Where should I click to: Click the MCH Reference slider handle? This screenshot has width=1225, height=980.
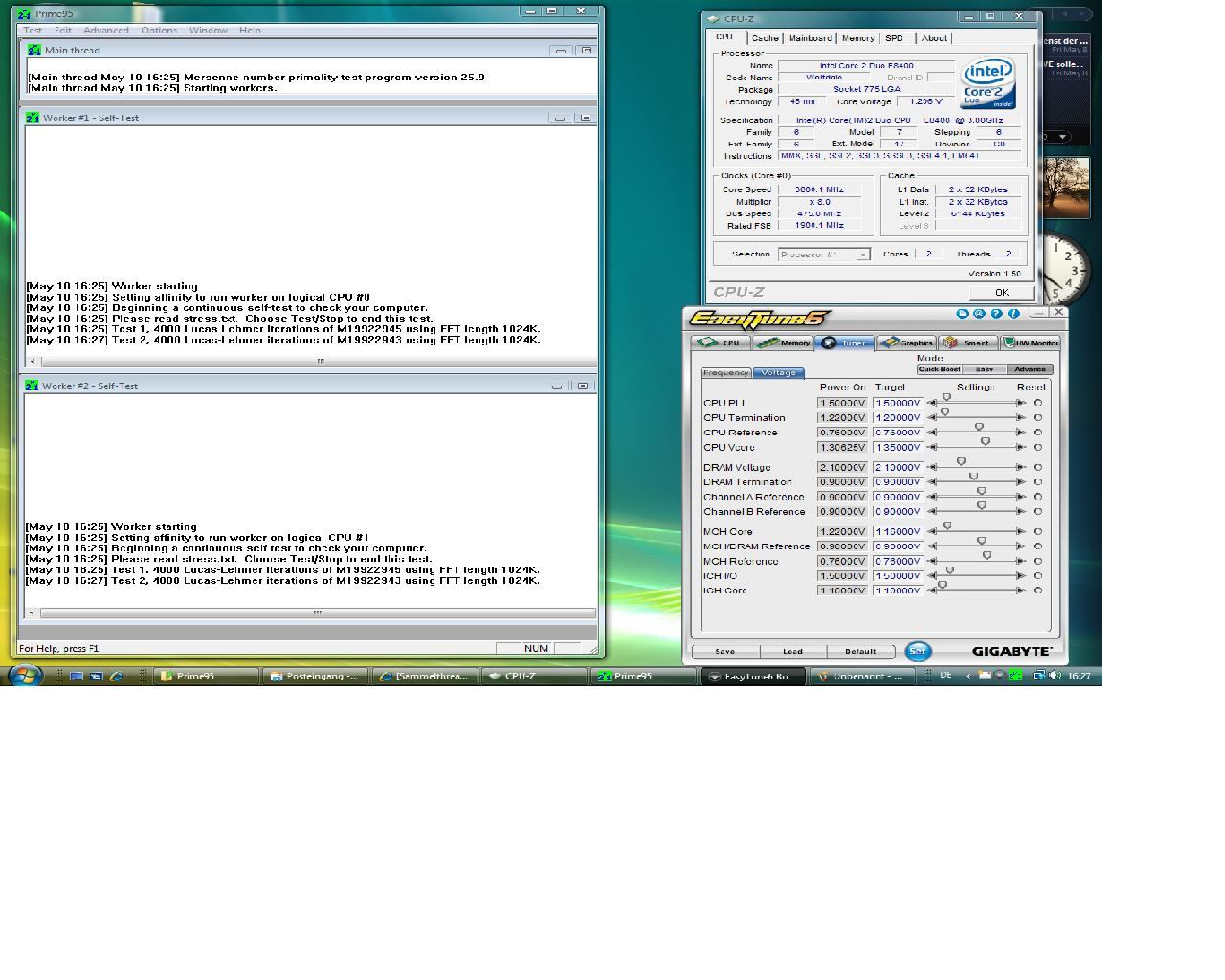[x=987, y=555]
